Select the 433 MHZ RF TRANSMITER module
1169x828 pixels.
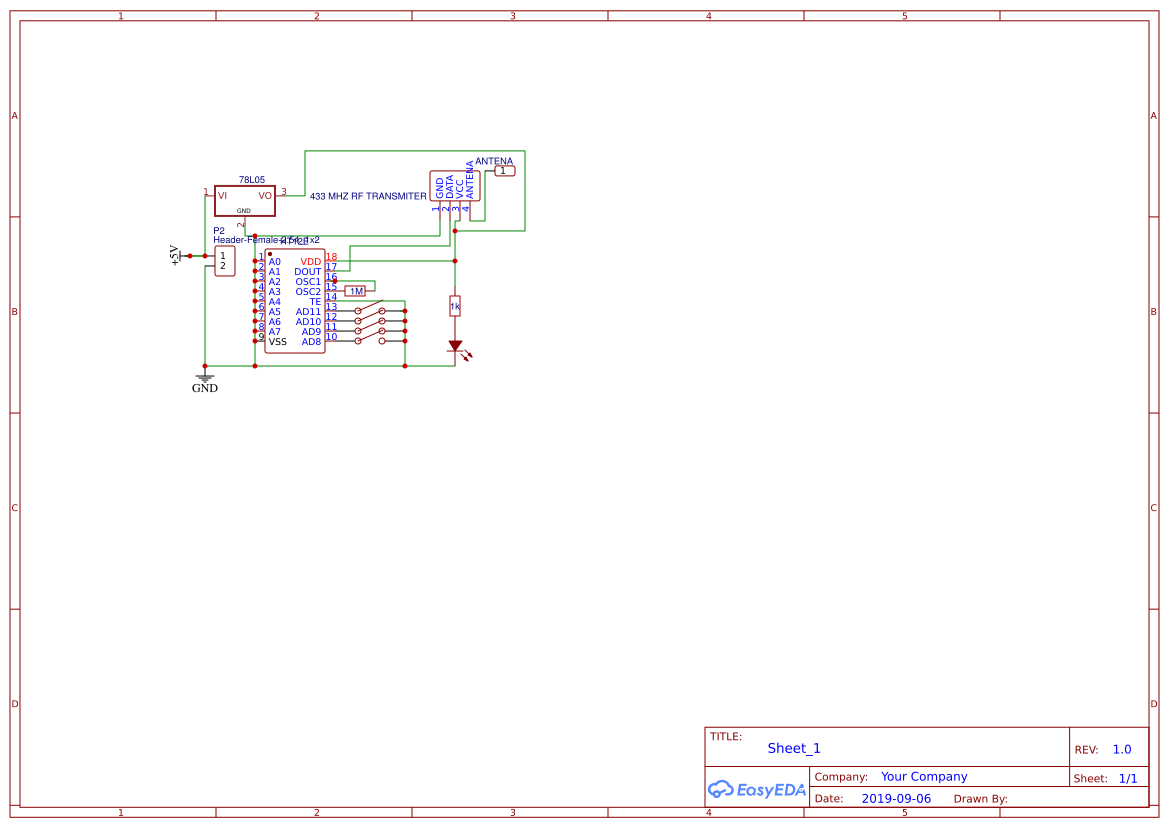(453, 186)
